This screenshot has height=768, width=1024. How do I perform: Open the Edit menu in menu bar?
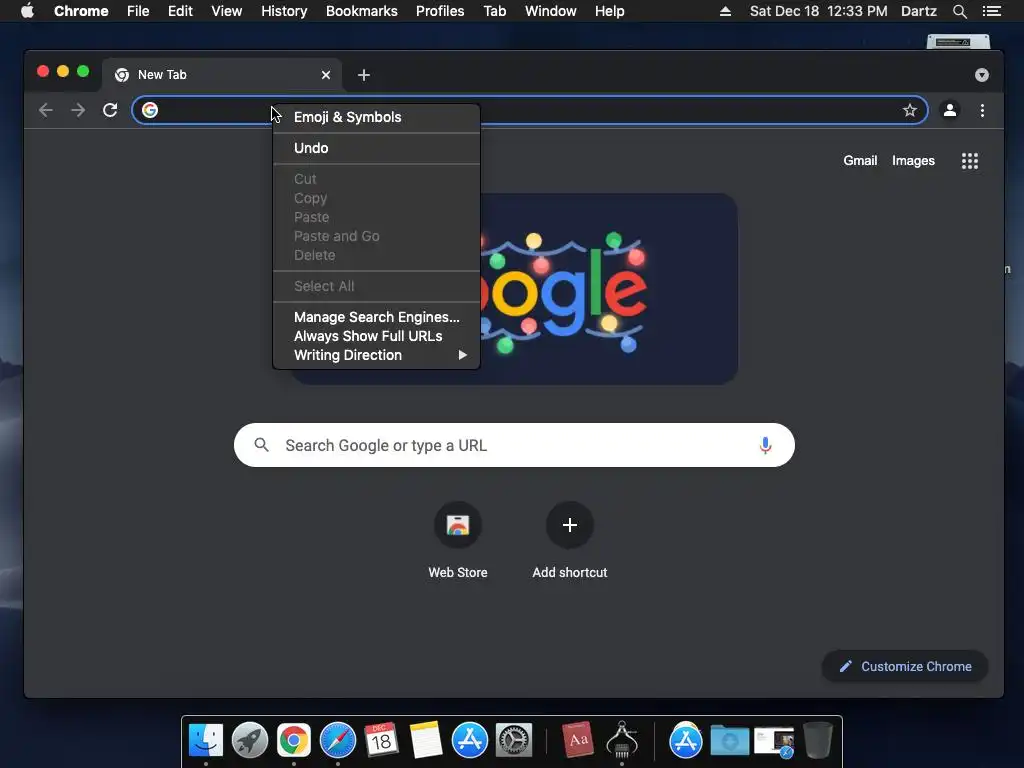pyautogui.click(x=180, y=11)
